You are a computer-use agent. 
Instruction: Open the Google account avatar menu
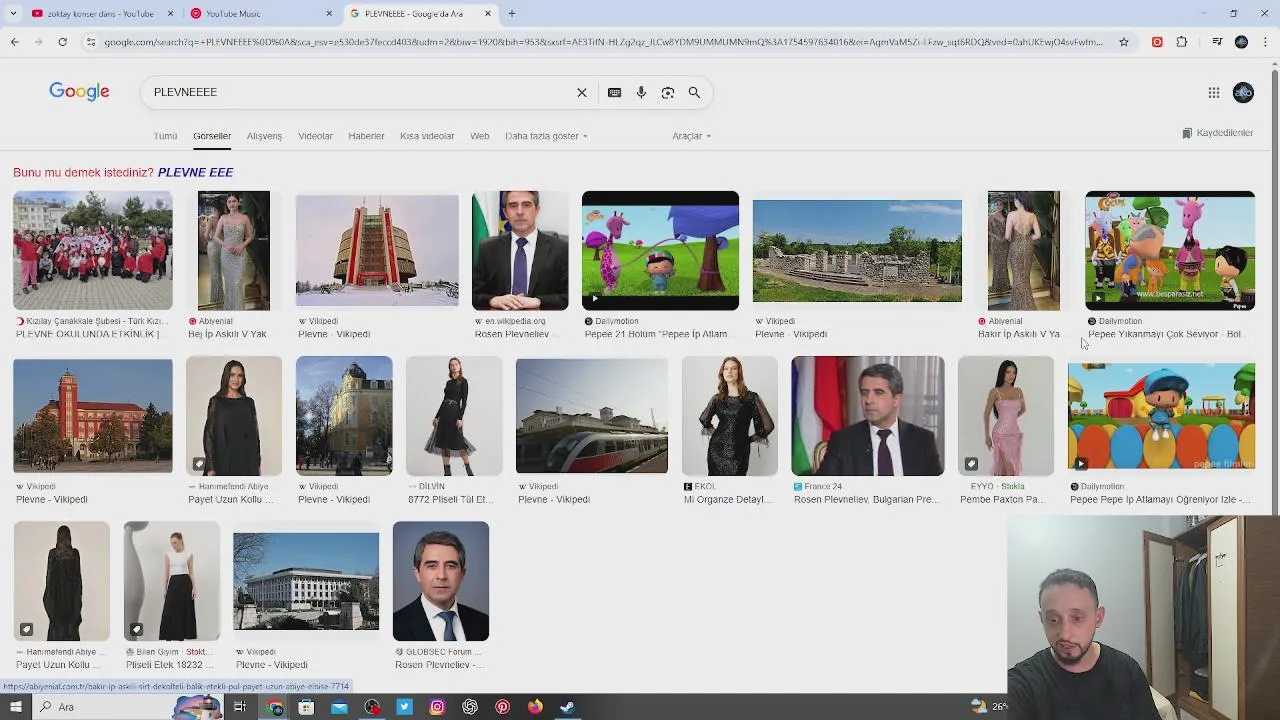[1243, 92]
